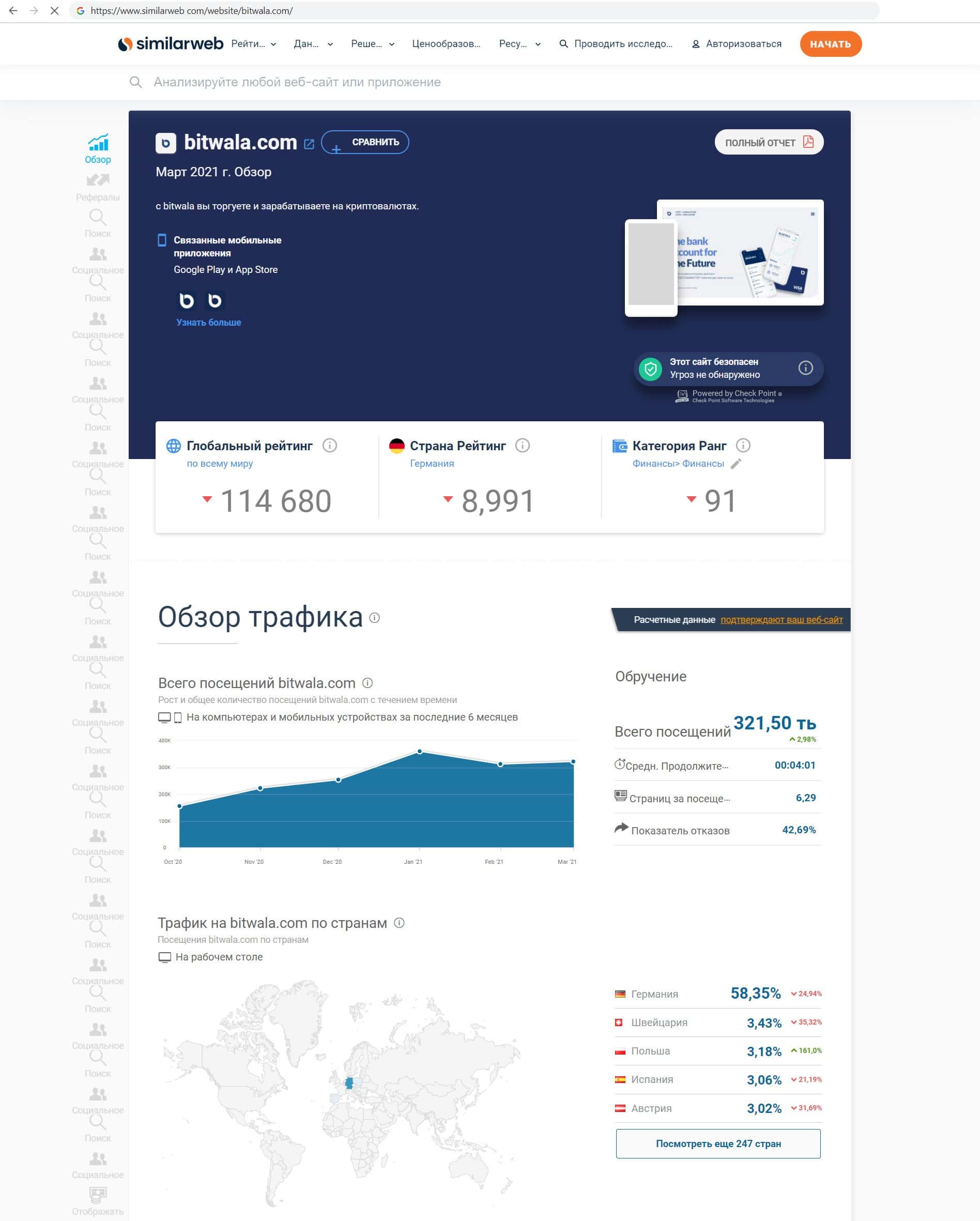This screenshot has height=1221, width=980.
Task: Open info icon next to Страна Рейтинг
Action: 523,446
